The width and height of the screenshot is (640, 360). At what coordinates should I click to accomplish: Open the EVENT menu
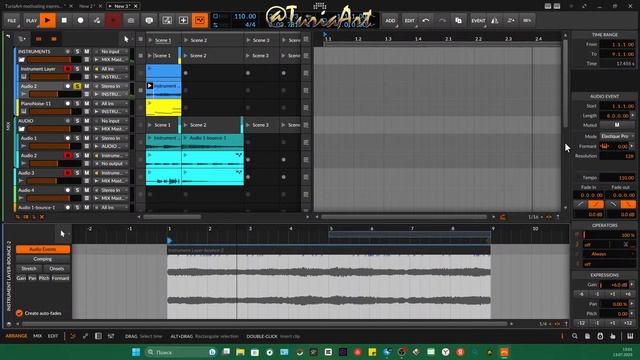[x=478, y=20]
